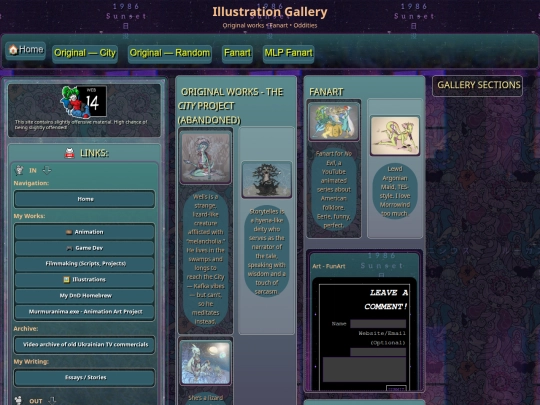This screenshot has height=405, width=540.
Task: Open the Original — Random gallery tab
Action: [169, 53]
